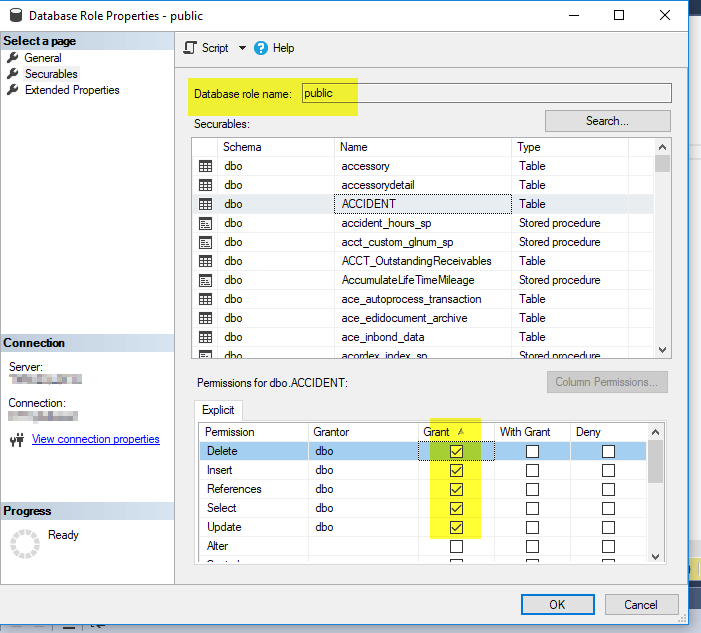Open the Extended Properties page
The width and height of the screenshot is (701, 633).
[72, 90]
